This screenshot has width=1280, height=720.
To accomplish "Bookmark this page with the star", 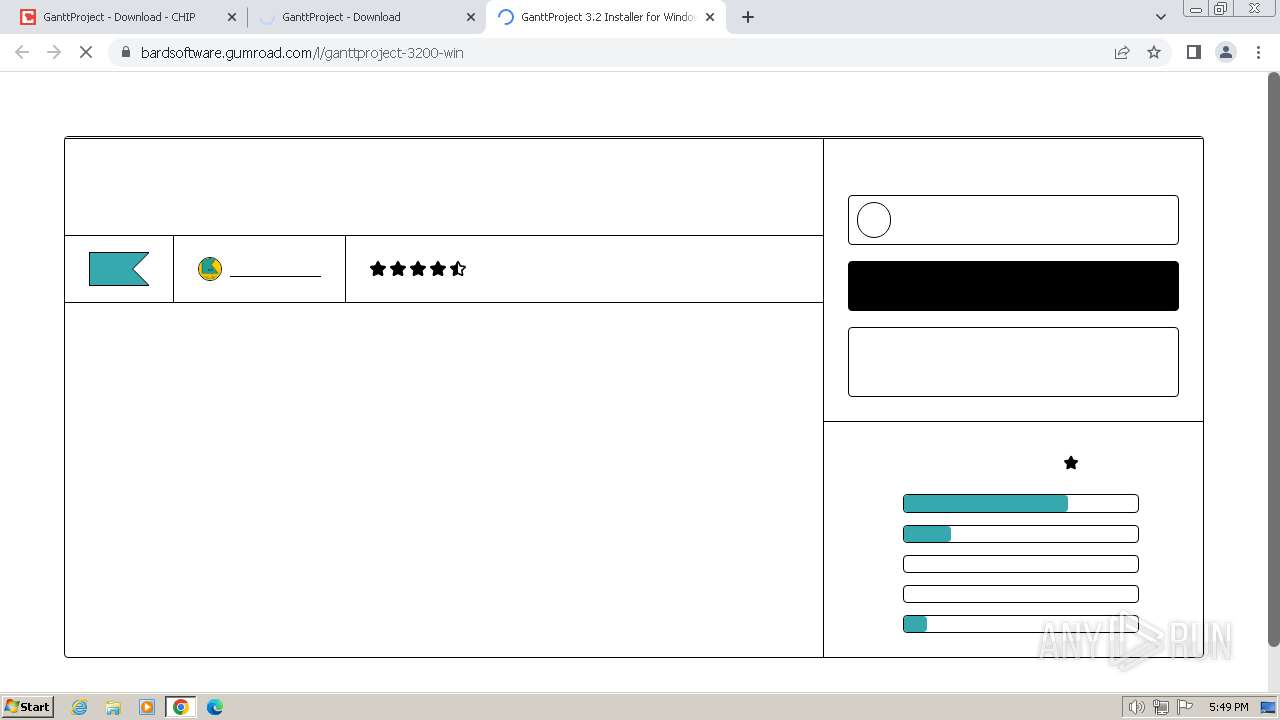I will coord(1154,52).
